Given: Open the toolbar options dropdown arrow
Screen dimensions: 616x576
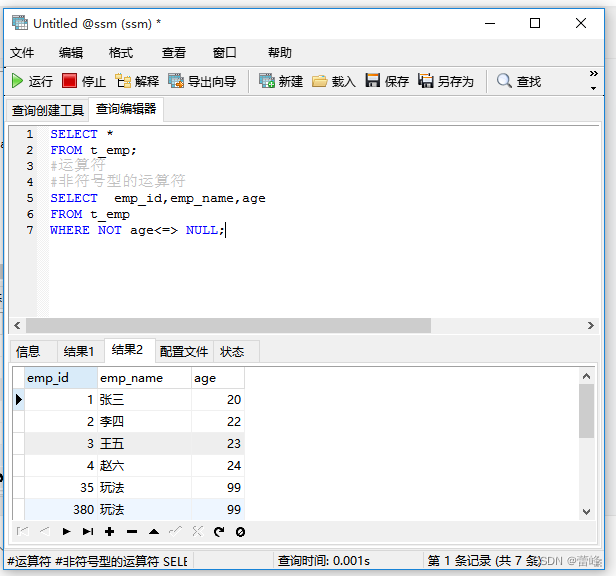Looking at the screenshot, I should 594,88.
